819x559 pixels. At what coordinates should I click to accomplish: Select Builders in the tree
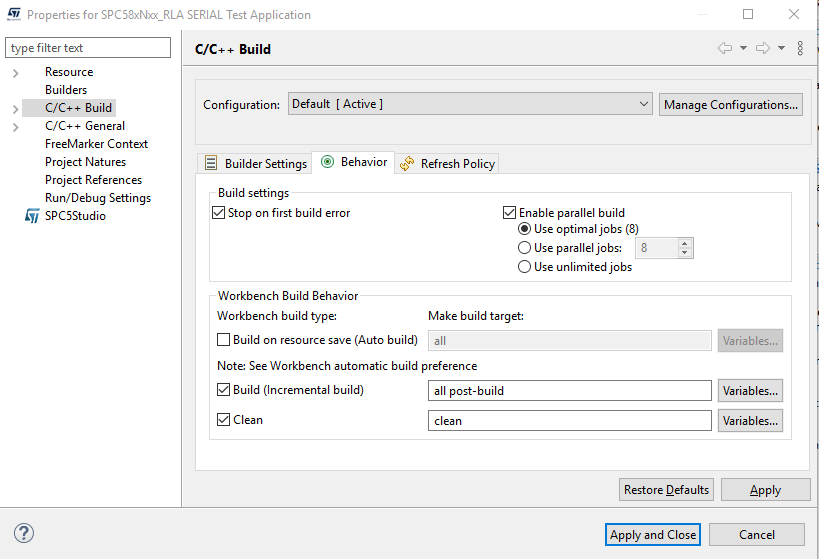pyautogui.click(x=66, y=90)
